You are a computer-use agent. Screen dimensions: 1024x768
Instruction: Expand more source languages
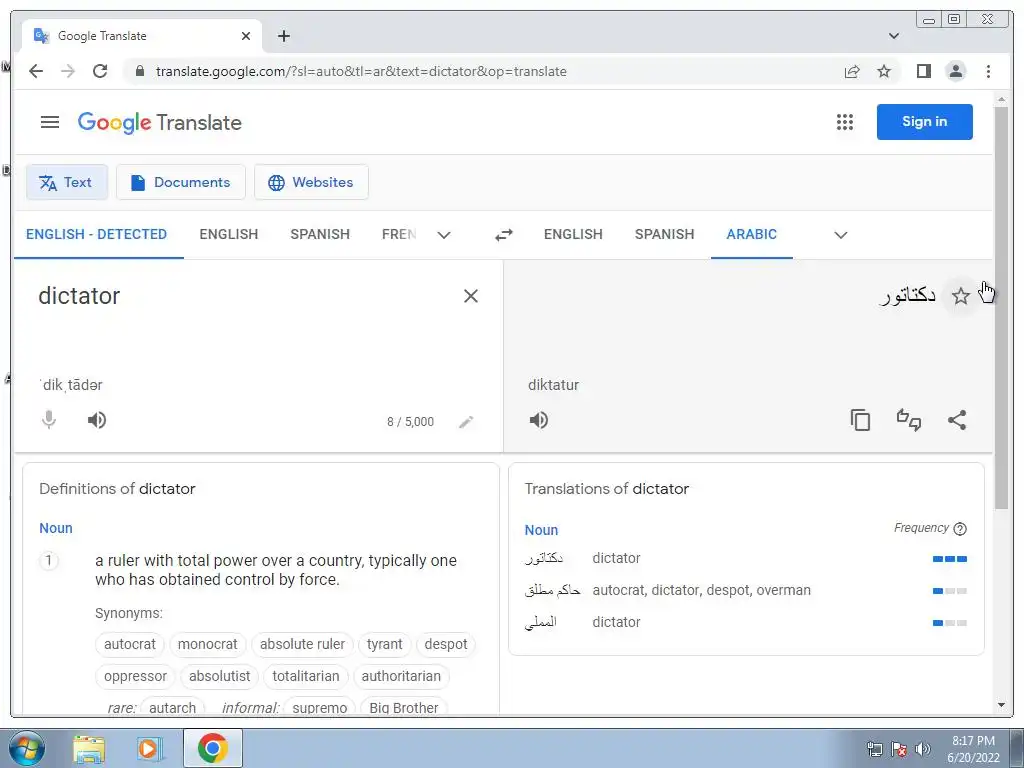pyautogui.click(x=444, y=234)
